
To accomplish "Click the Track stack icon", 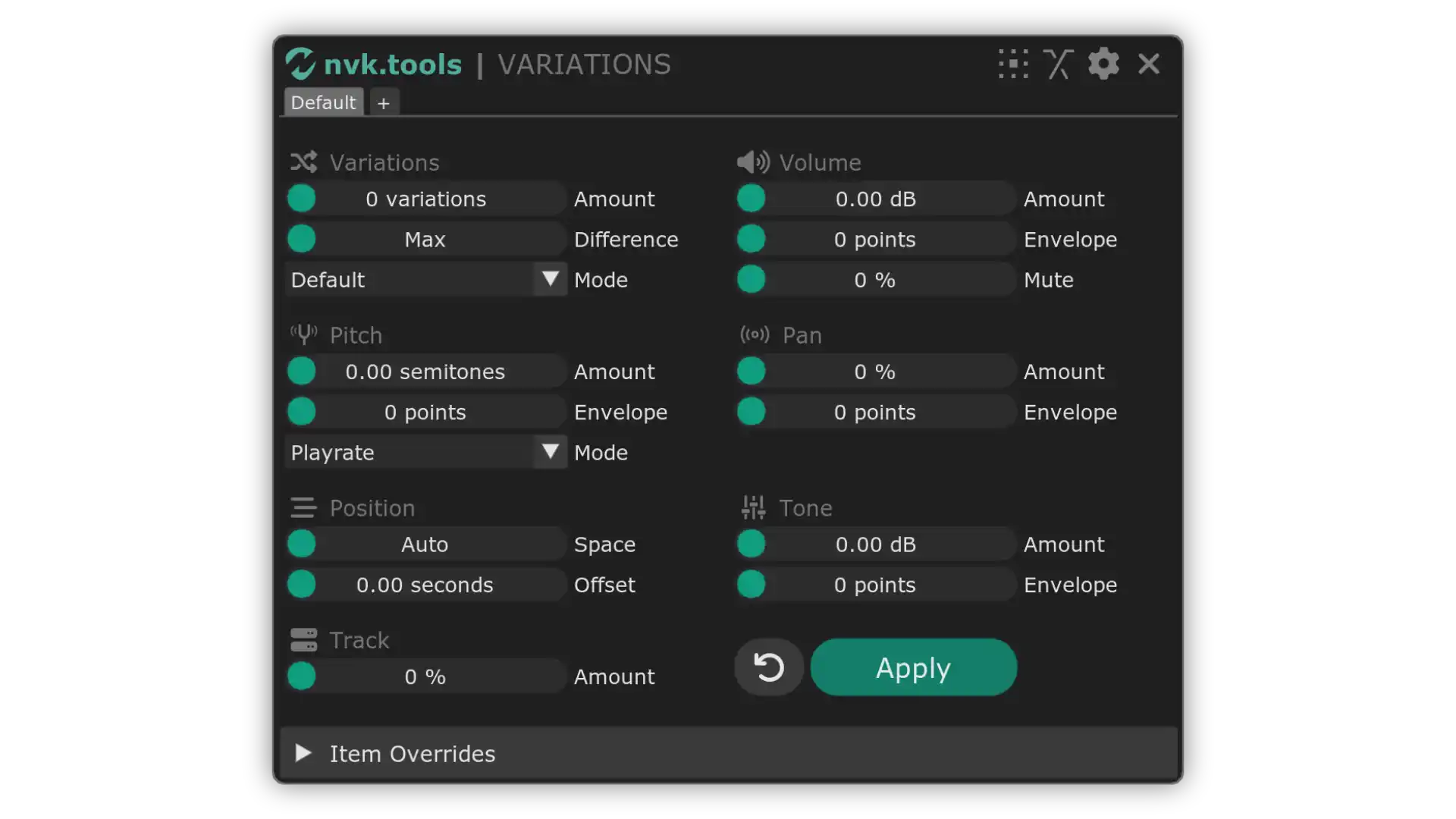I will [x=303, y=639].
